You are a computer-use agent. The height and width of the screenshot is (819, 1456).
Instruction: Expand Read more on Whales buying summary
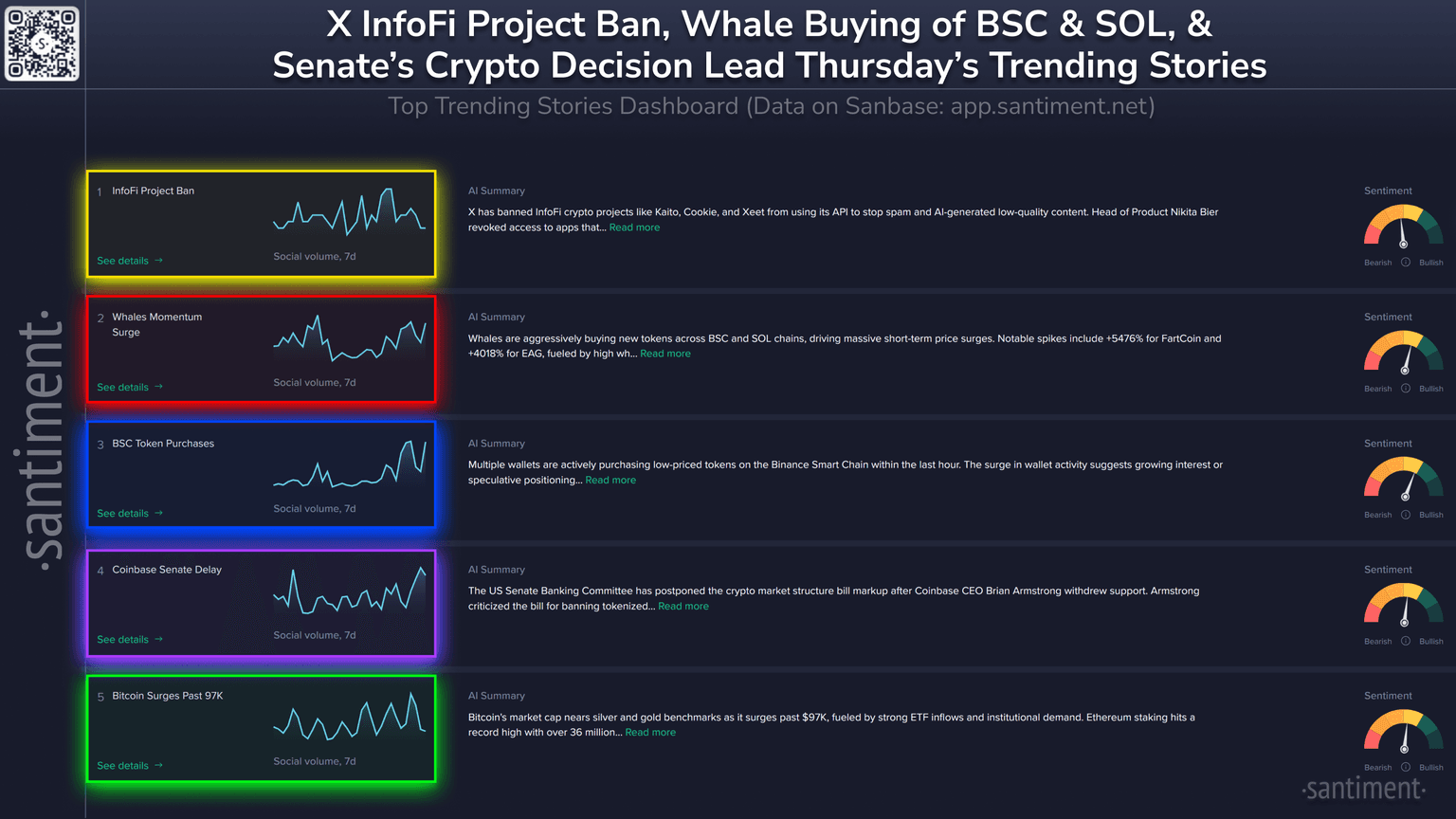664,354
